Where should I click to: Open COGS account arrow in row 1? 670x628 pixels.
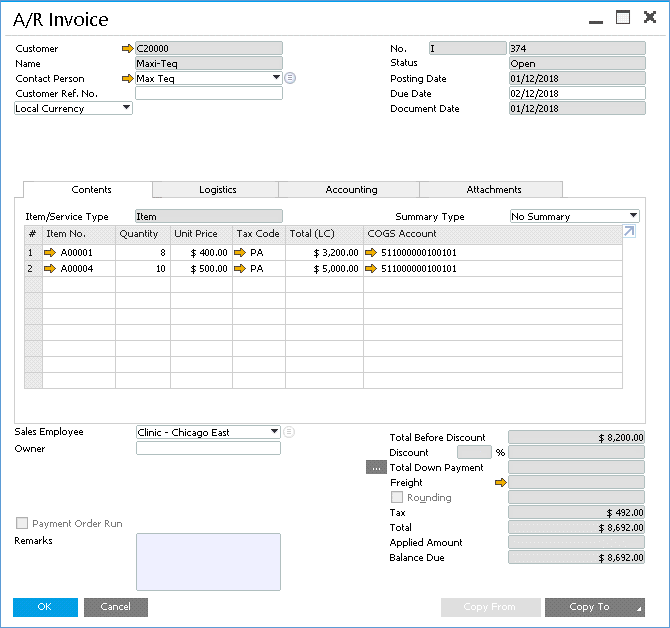371,252
